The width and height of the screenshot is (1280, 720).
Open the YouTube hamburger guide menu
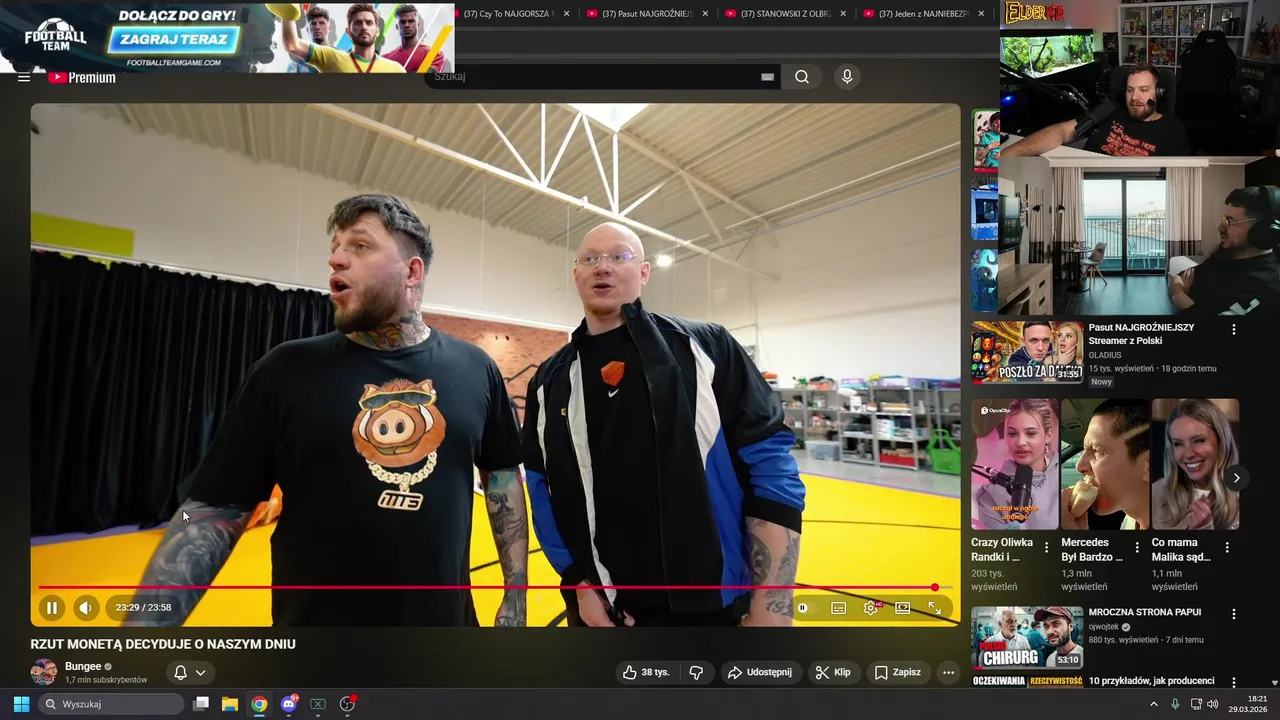click(24, 77)
